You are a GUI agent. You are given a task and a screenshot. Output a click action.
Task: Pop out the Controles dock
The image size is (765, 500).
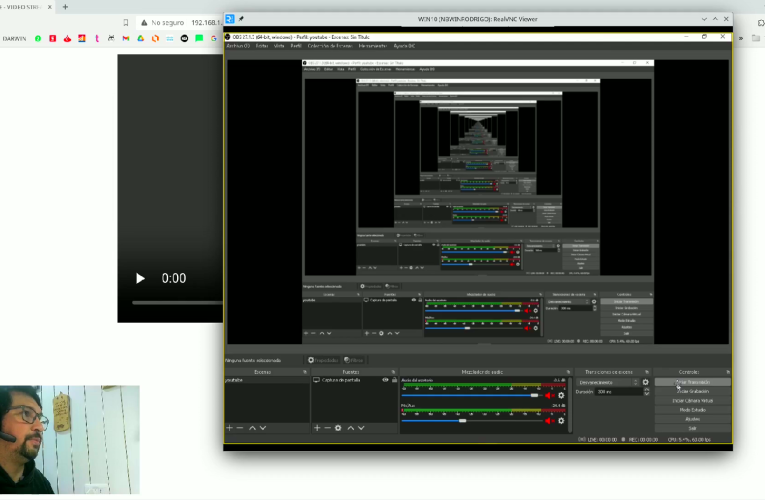(x=728, y=372)
